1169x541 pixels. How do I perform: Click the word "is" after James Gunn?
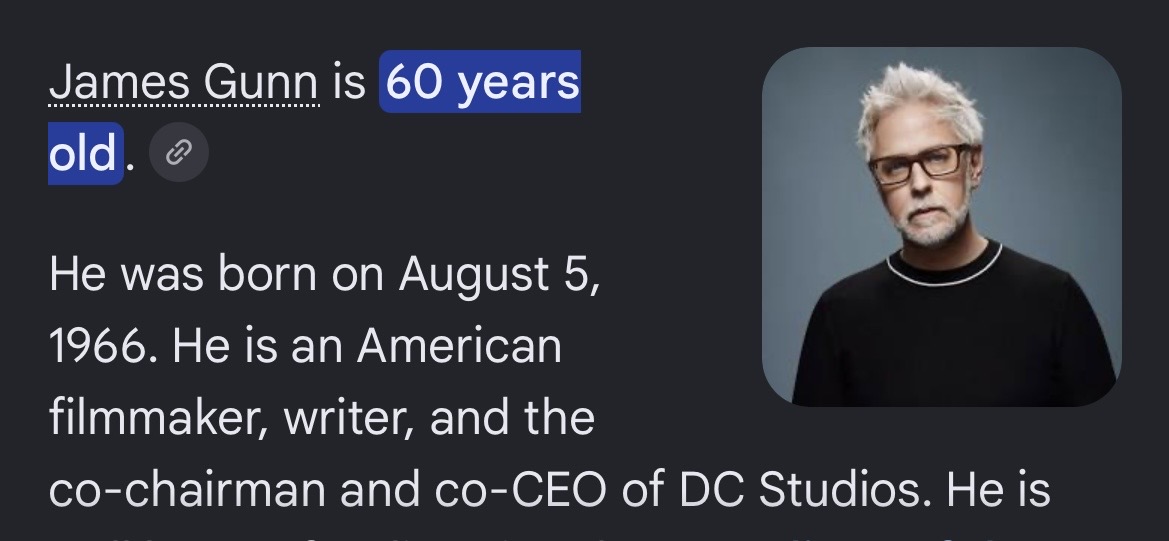tap(349, 82)
